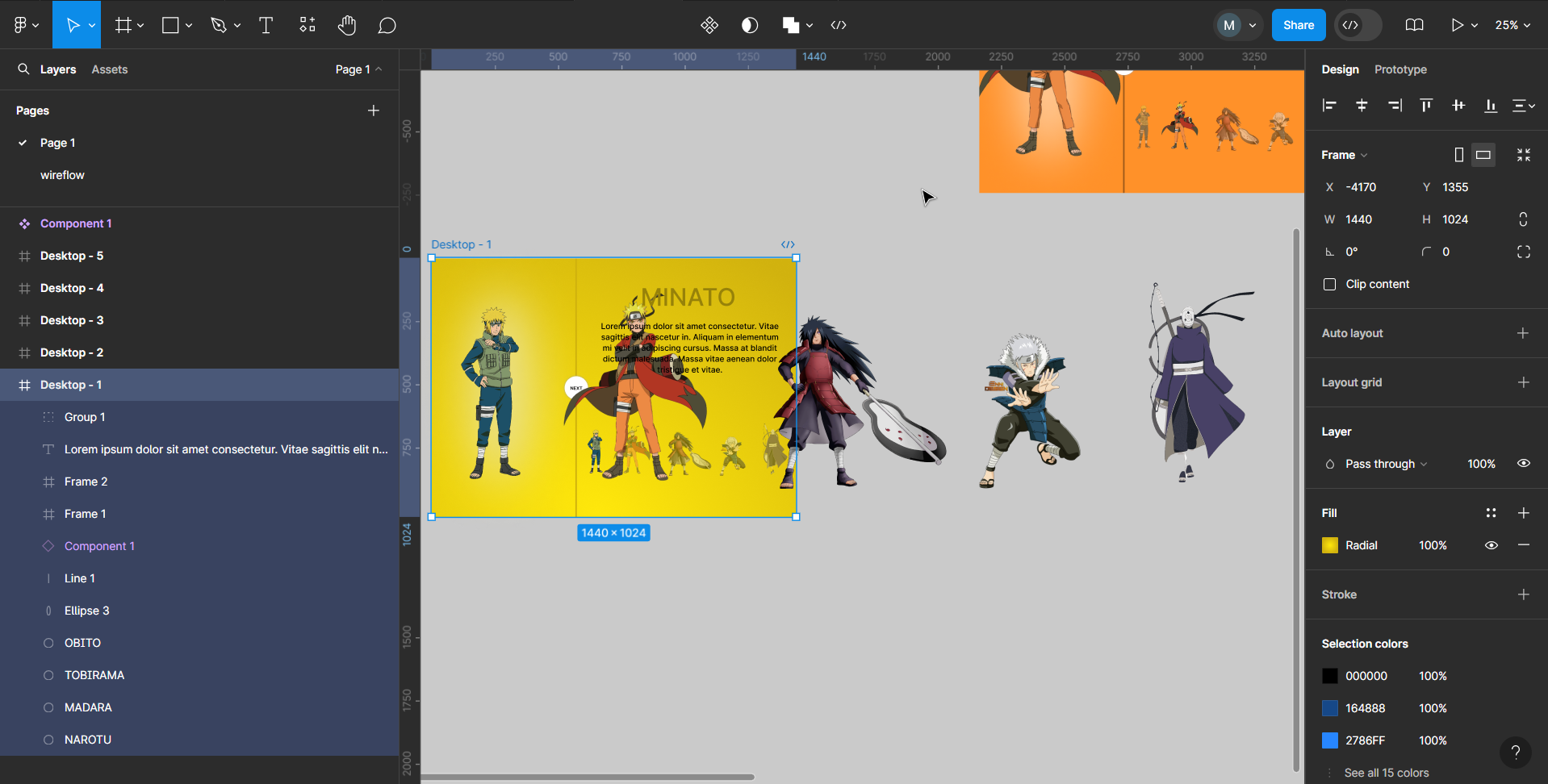Click Align bottom icon
The image size is (1548, 784).
(x=1491, y=106)
